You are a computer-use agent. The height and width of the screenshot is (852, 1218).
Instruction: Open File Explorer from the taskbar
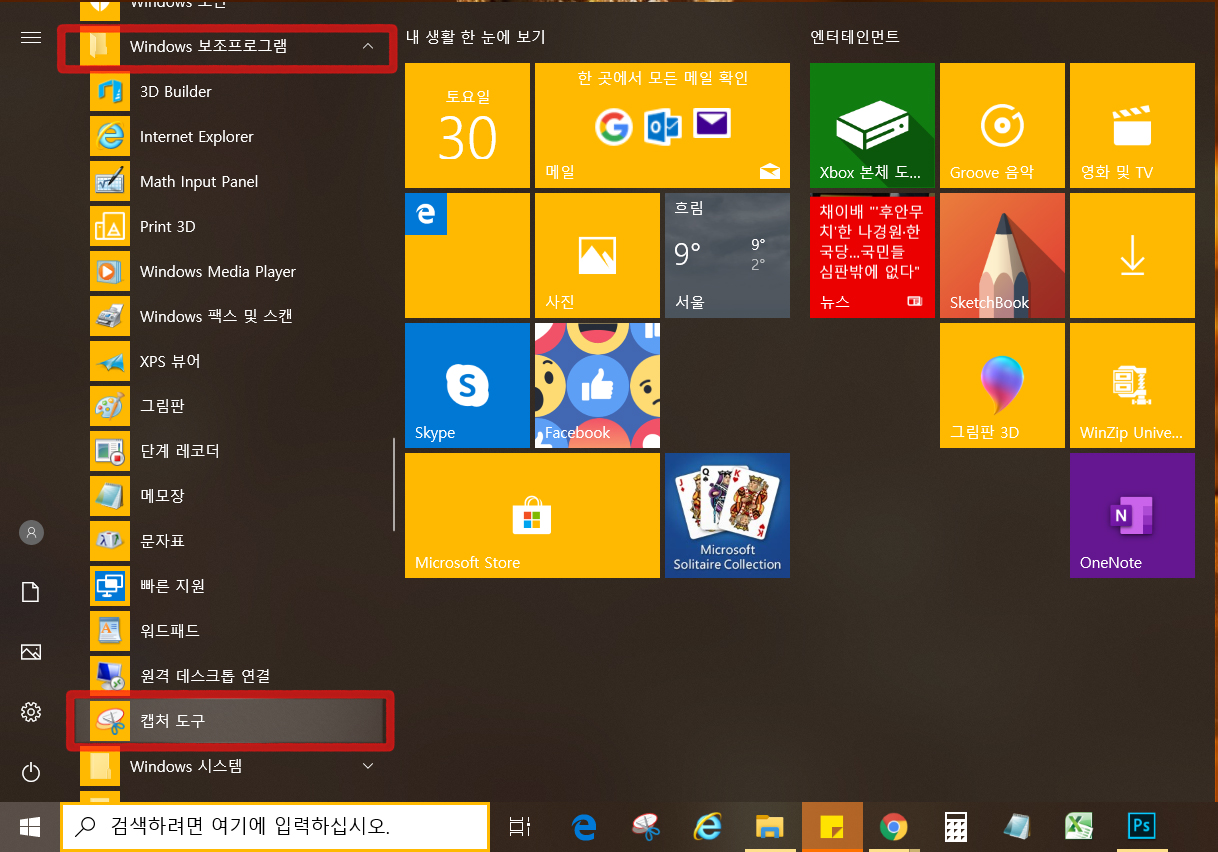[769, 827]
